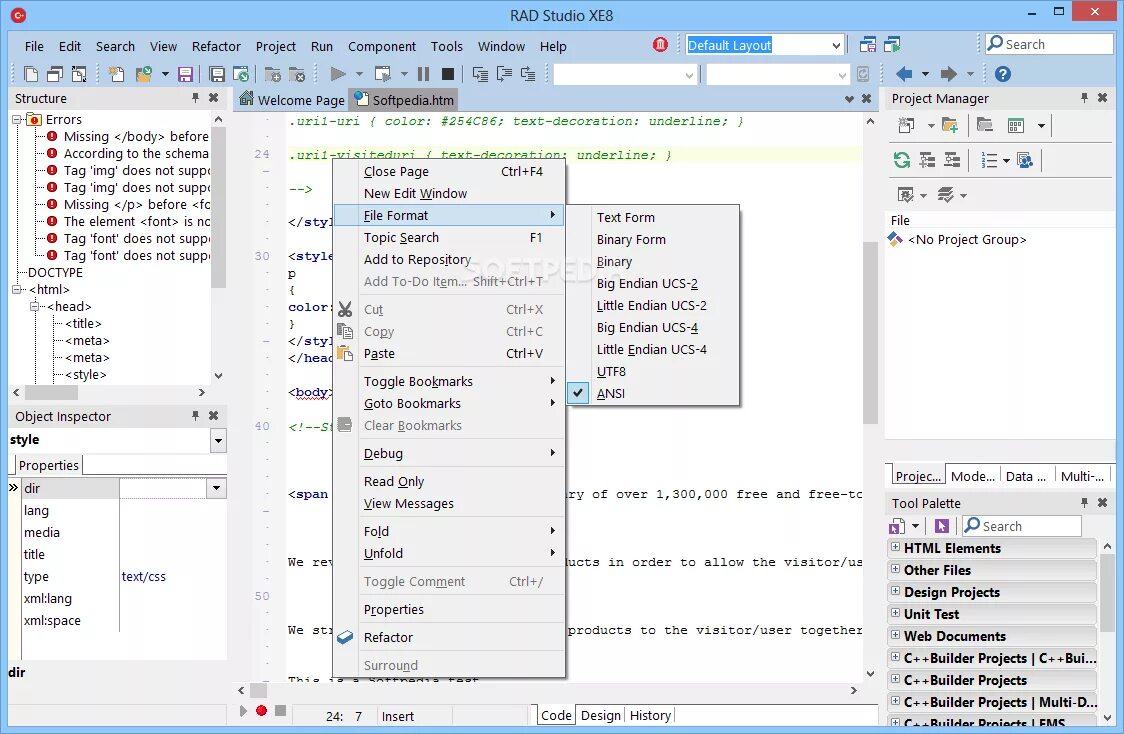Open the Component menu

click(x=381, y=46)
